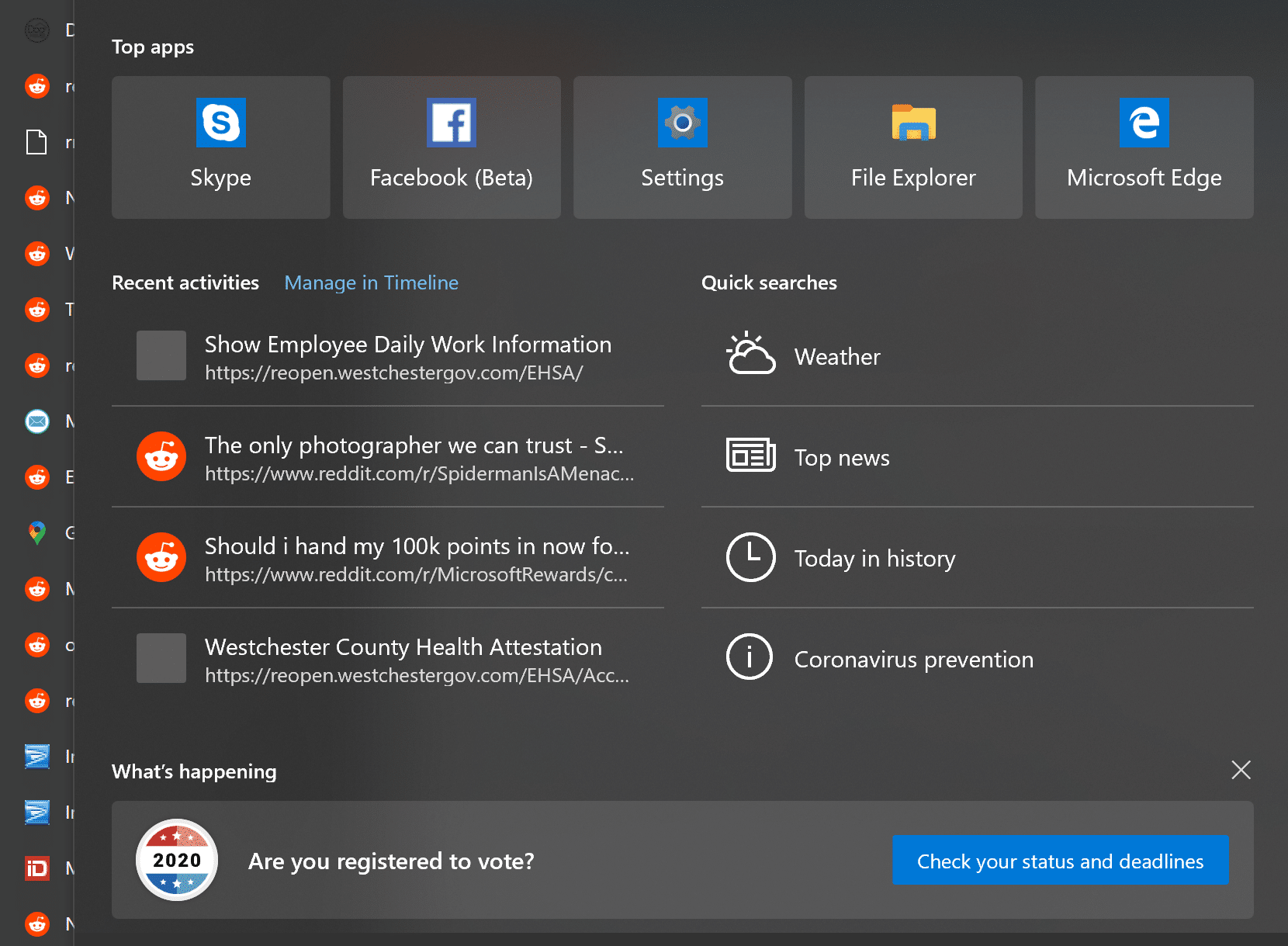Click the Coronavirus prevention info icon
1288x946 pixels.
[750, 657]
